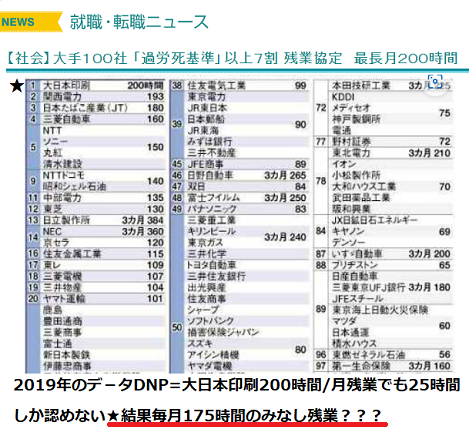
Task: Select the 日本郵船 entry
Action: (x=206, y=119)
